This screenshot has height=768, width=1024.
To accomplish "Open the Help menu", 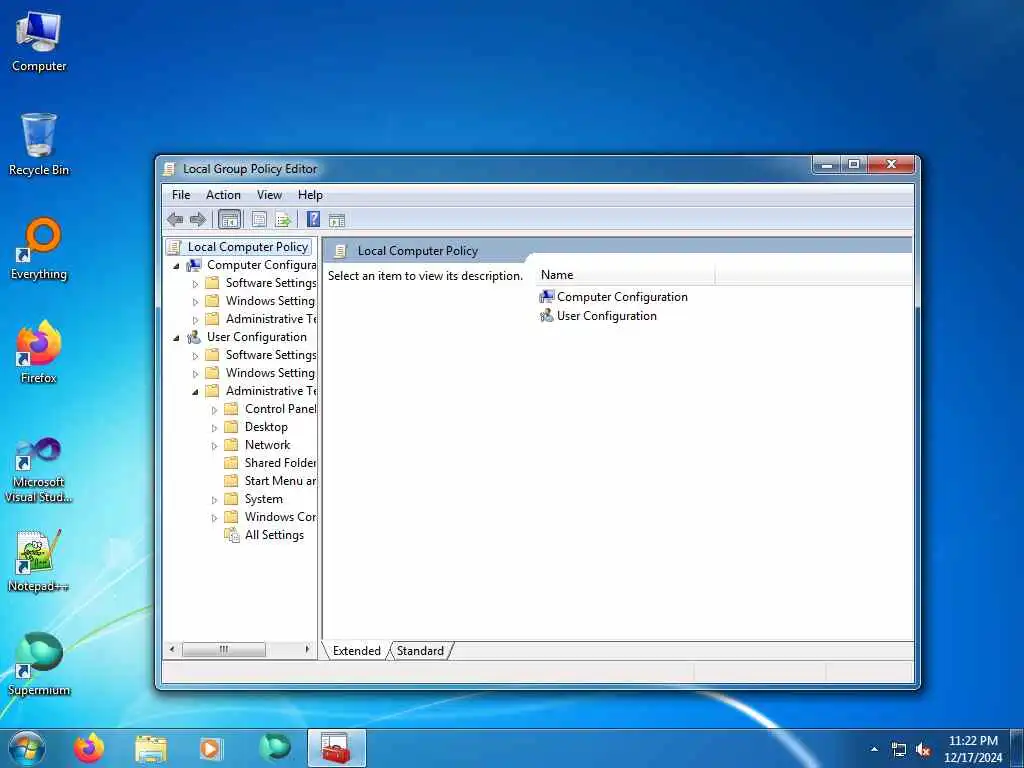I will pos(310,195).
